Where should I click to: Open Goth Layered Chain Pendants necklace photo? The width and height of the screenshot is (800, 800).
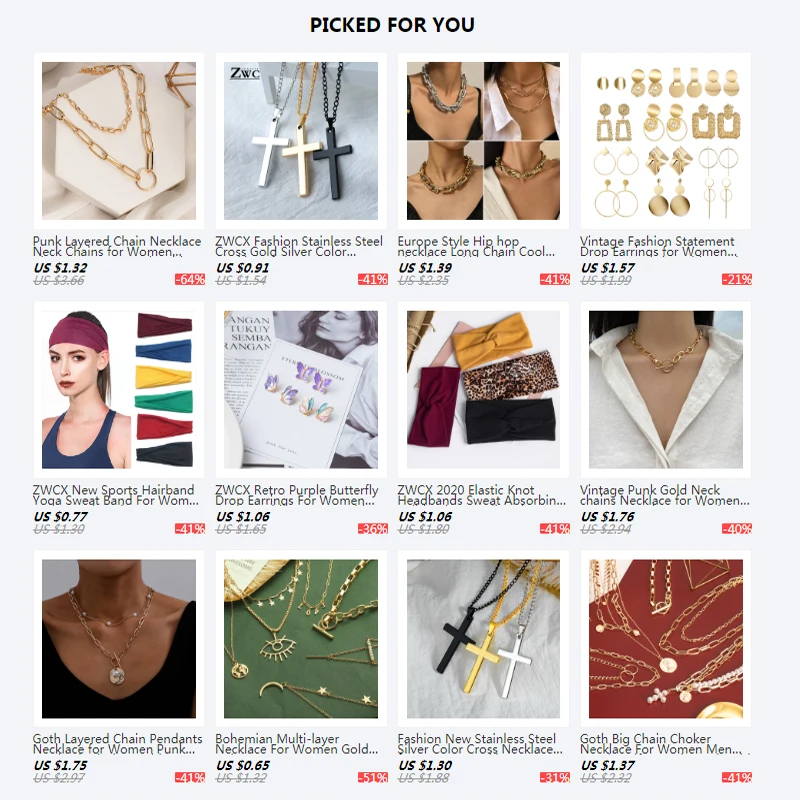(119, 639)
